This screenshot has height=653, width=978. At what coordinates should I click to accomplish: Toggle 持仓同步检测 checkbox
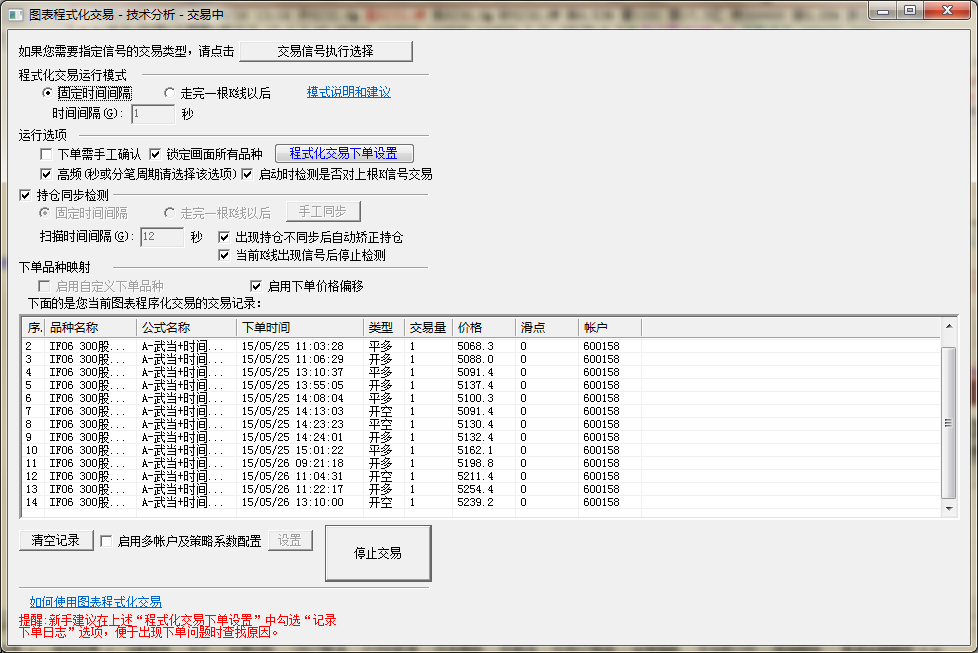point(26,195)
